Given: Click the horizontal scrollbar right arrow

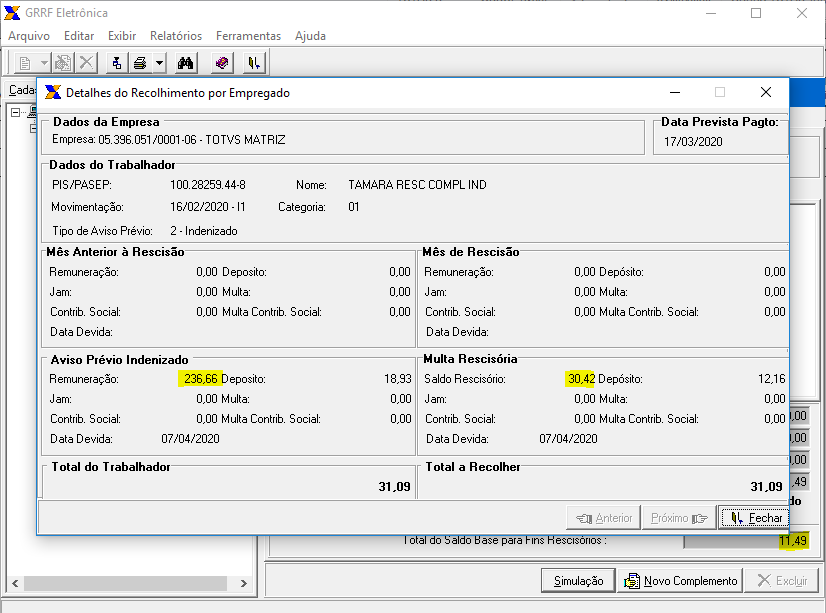Looking at the screenshot, I should 243,583.
